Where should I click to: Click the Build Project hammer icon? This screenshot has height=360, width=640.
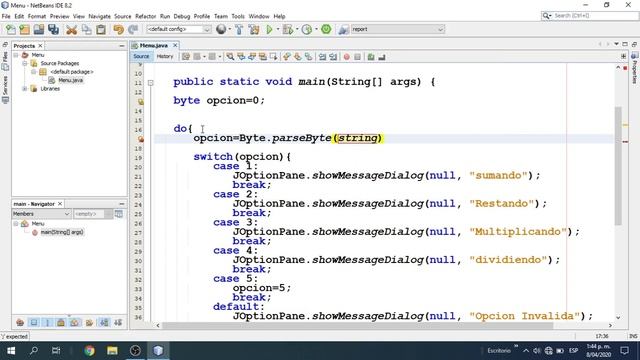pos(239,29)
